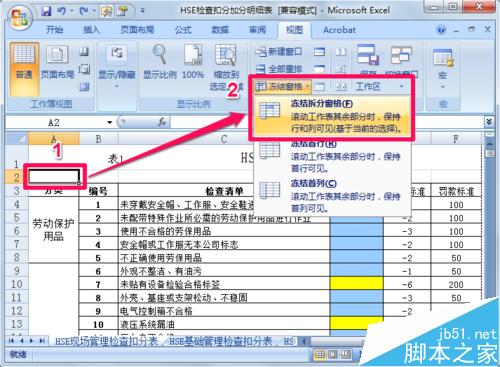
Task: Choose 冻结拆分窗格(F) from the menu
Action: pyautogui.click(x=332, y=116)
